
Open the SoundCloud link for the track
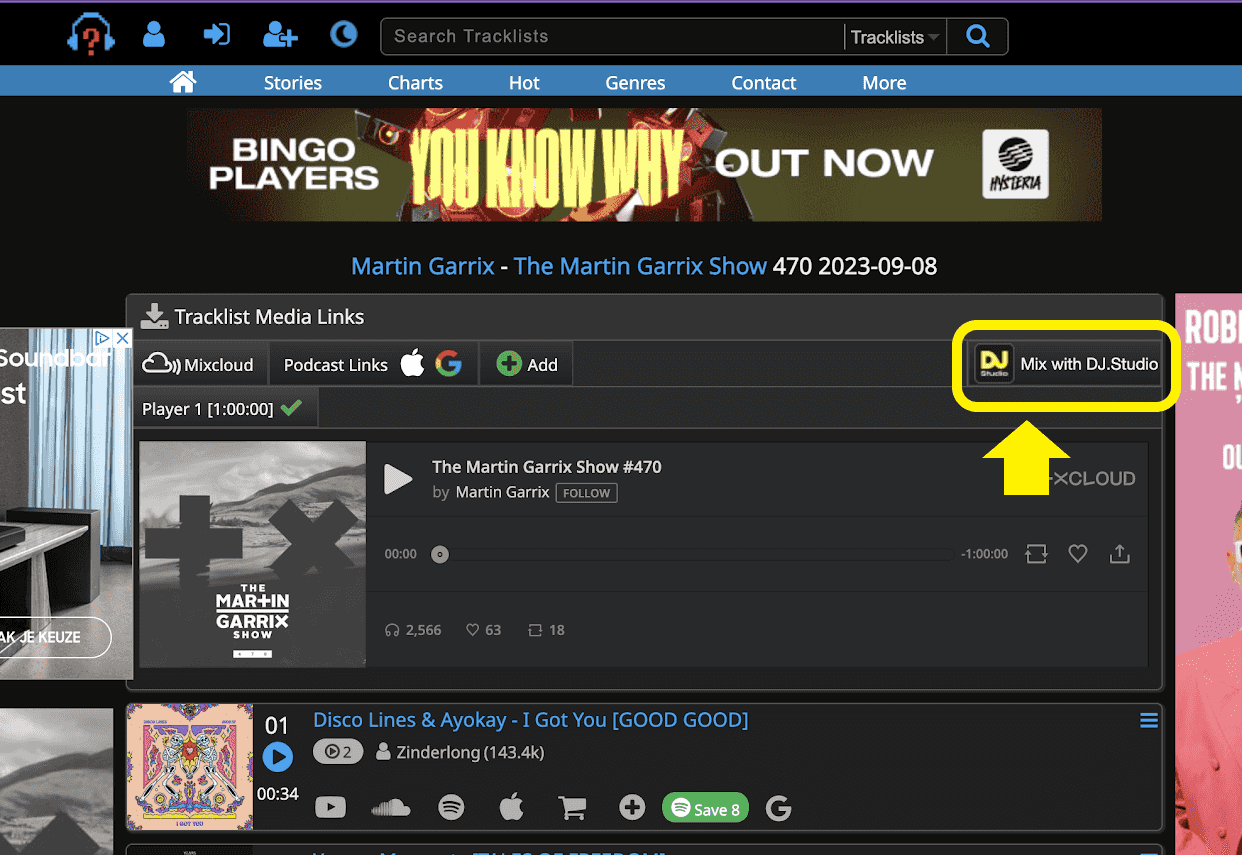(x=390, y=807)
